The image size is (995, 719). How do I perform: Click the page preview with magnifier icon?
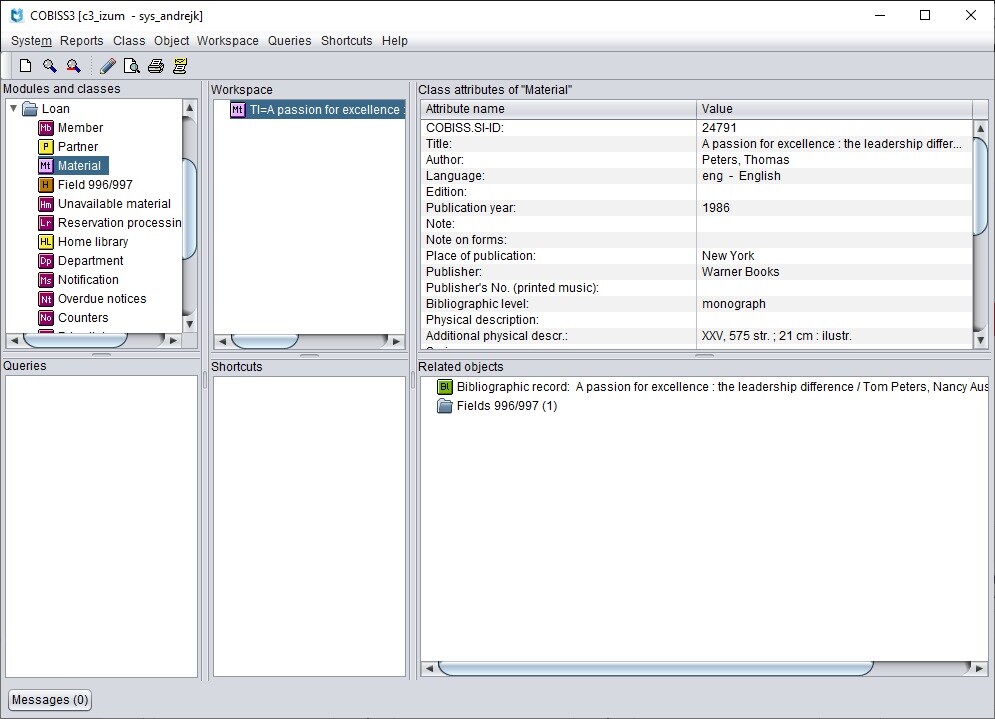click(131, 66)
